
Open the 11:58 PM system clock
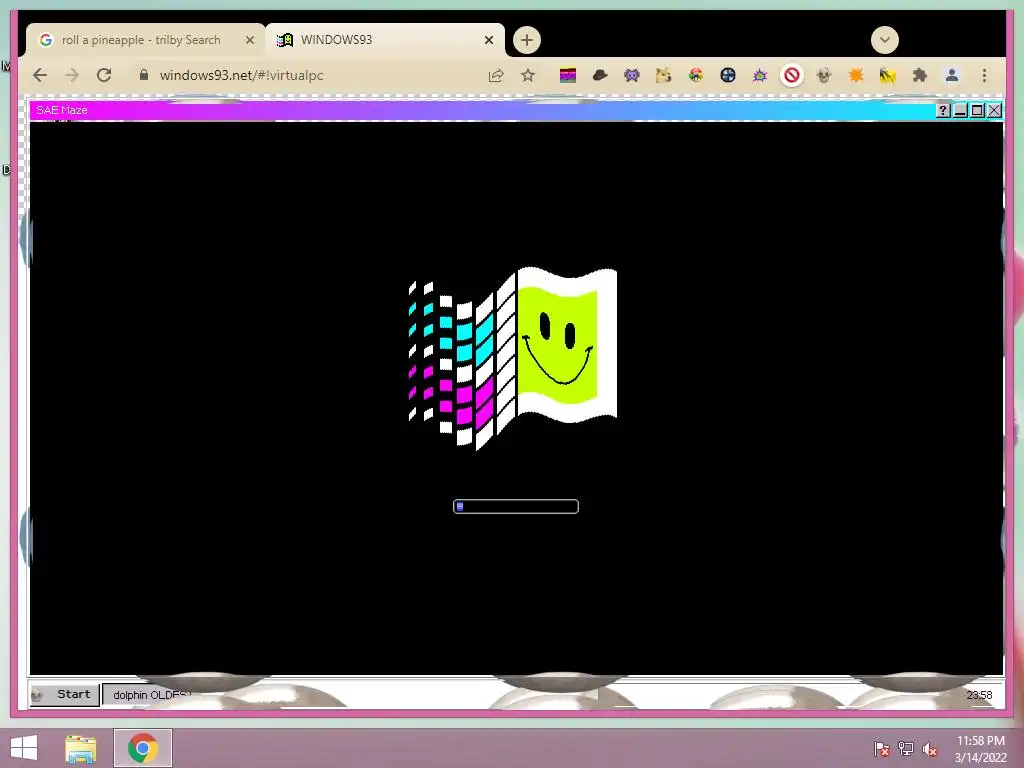980,749
